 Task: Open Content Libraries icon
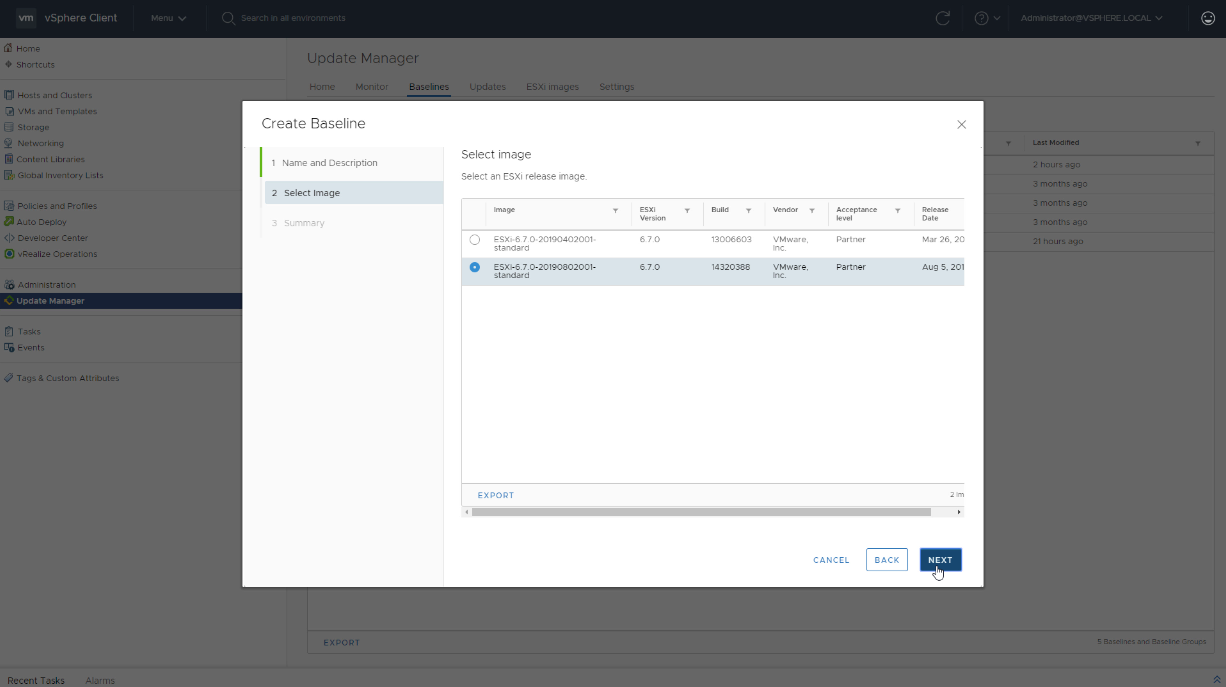(x=8, y=159)
